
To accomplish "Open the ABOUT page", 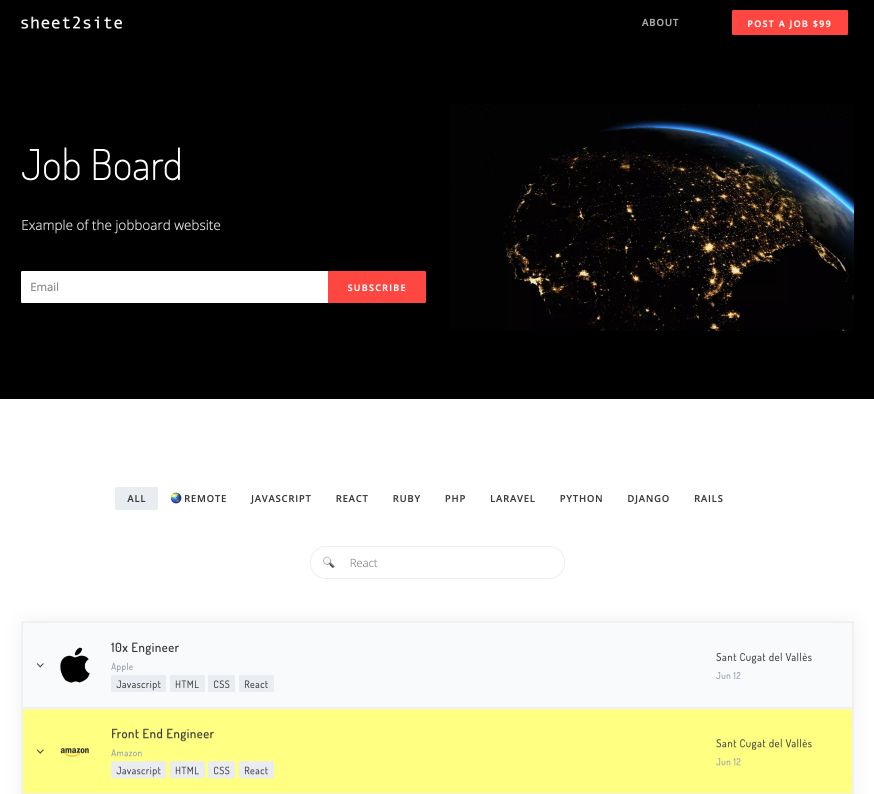I will (660, 23).
